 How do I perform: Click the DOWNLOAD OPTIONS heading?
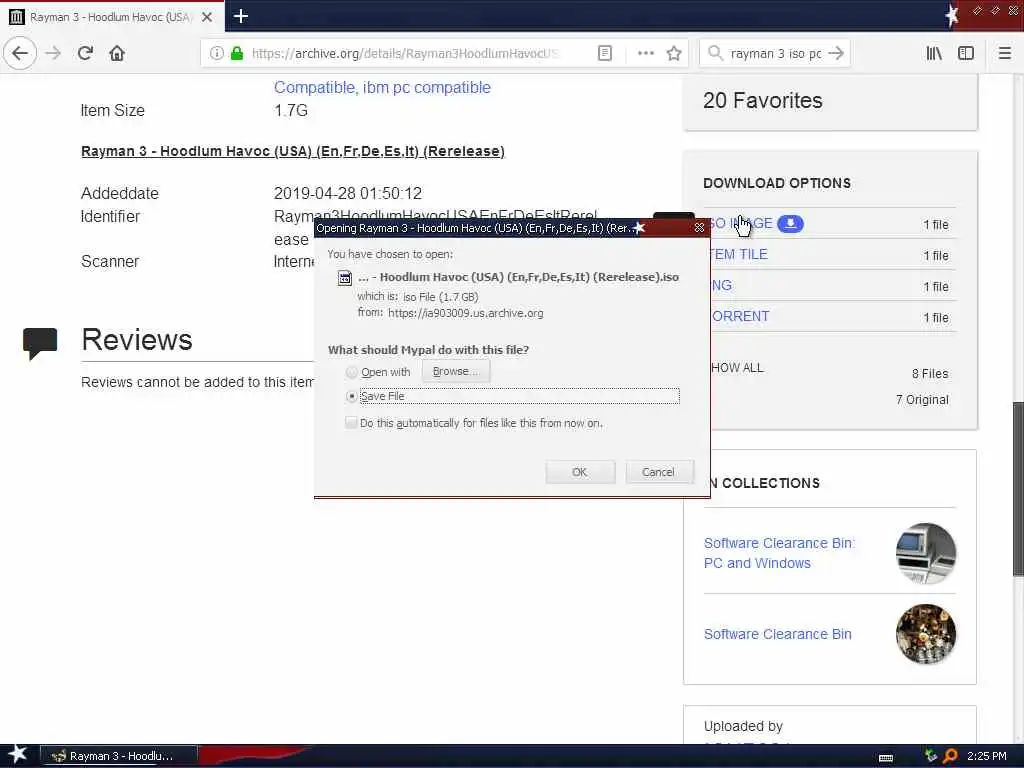[x=777, y=183]
